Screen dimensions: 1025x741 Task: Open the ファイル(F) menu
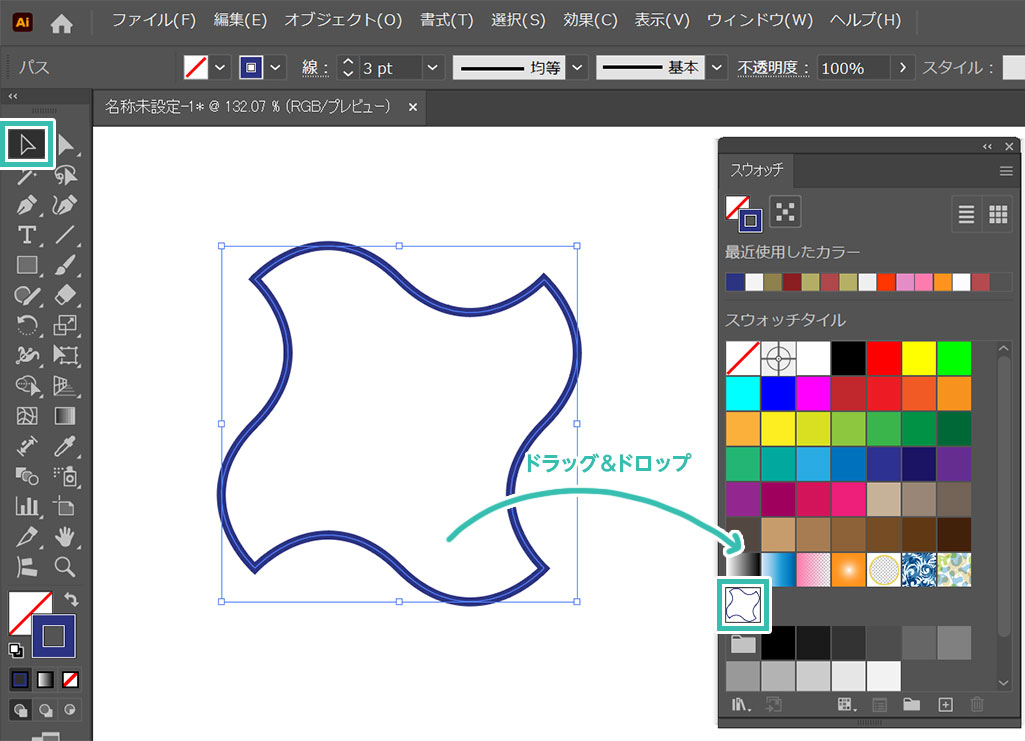(x=154, y=21)
